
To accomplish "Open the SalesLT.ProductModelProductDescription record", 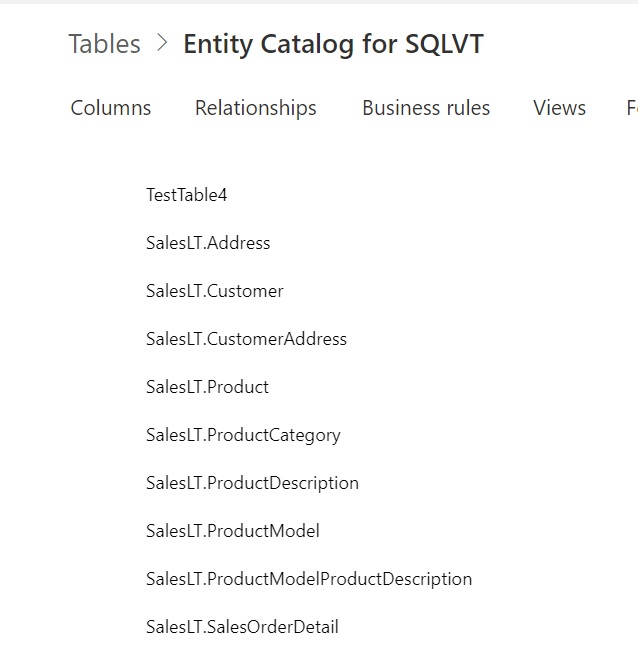I will tap(309, 579).
